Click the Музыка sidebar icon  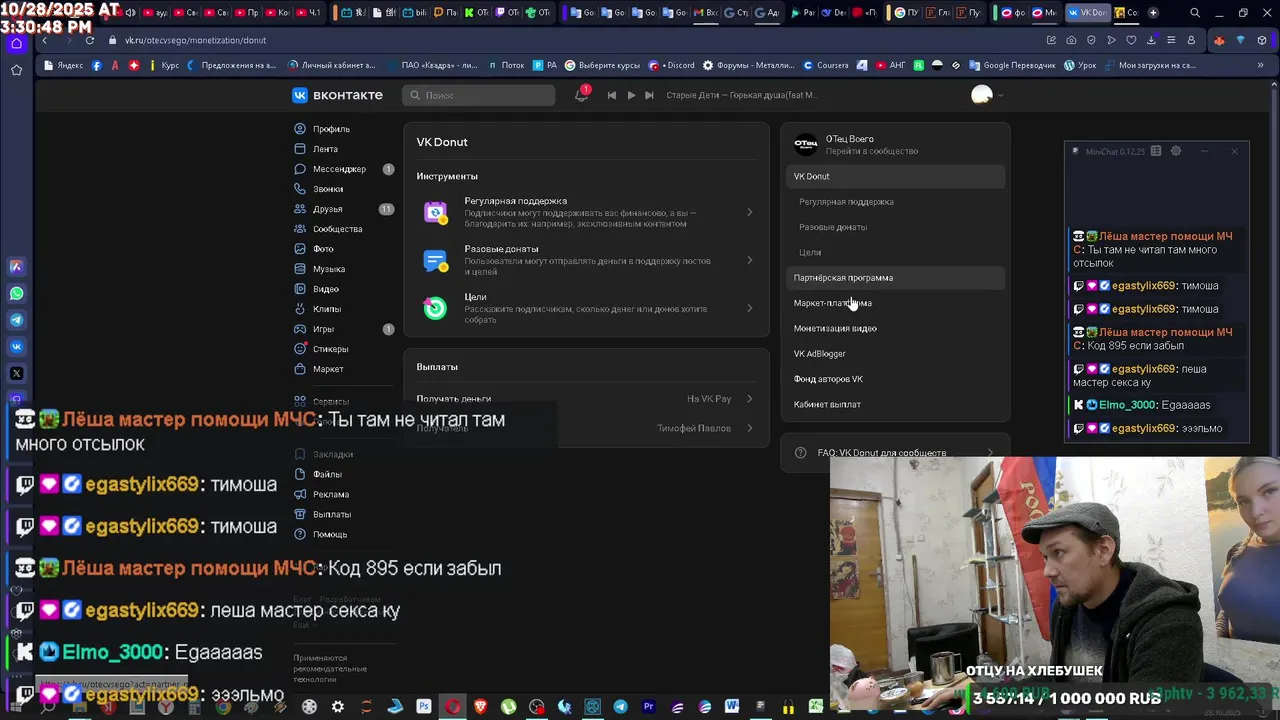pos(300,269)
